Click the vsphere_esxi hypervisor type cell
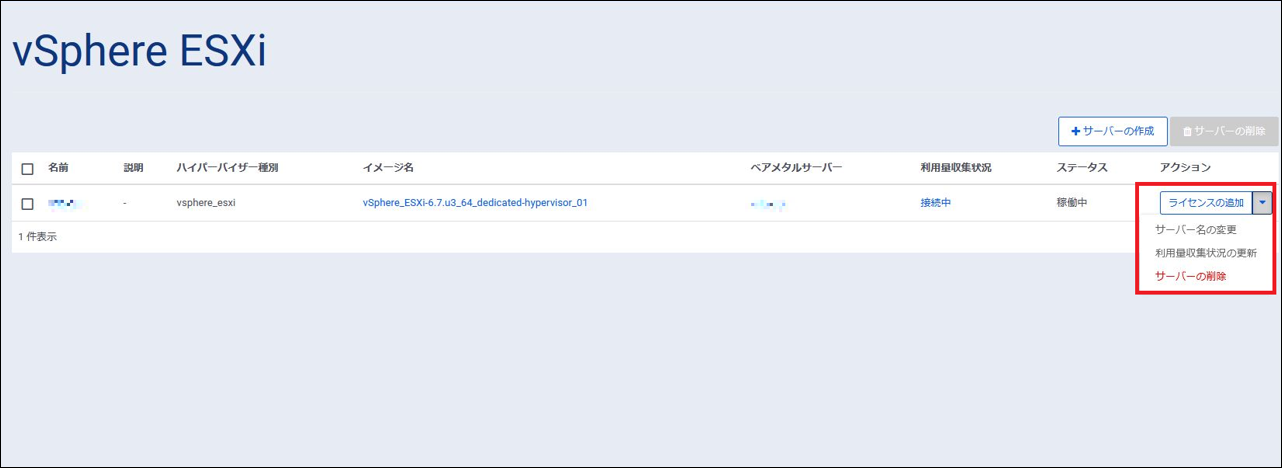 pyautogui.click(x=206, y=203)
